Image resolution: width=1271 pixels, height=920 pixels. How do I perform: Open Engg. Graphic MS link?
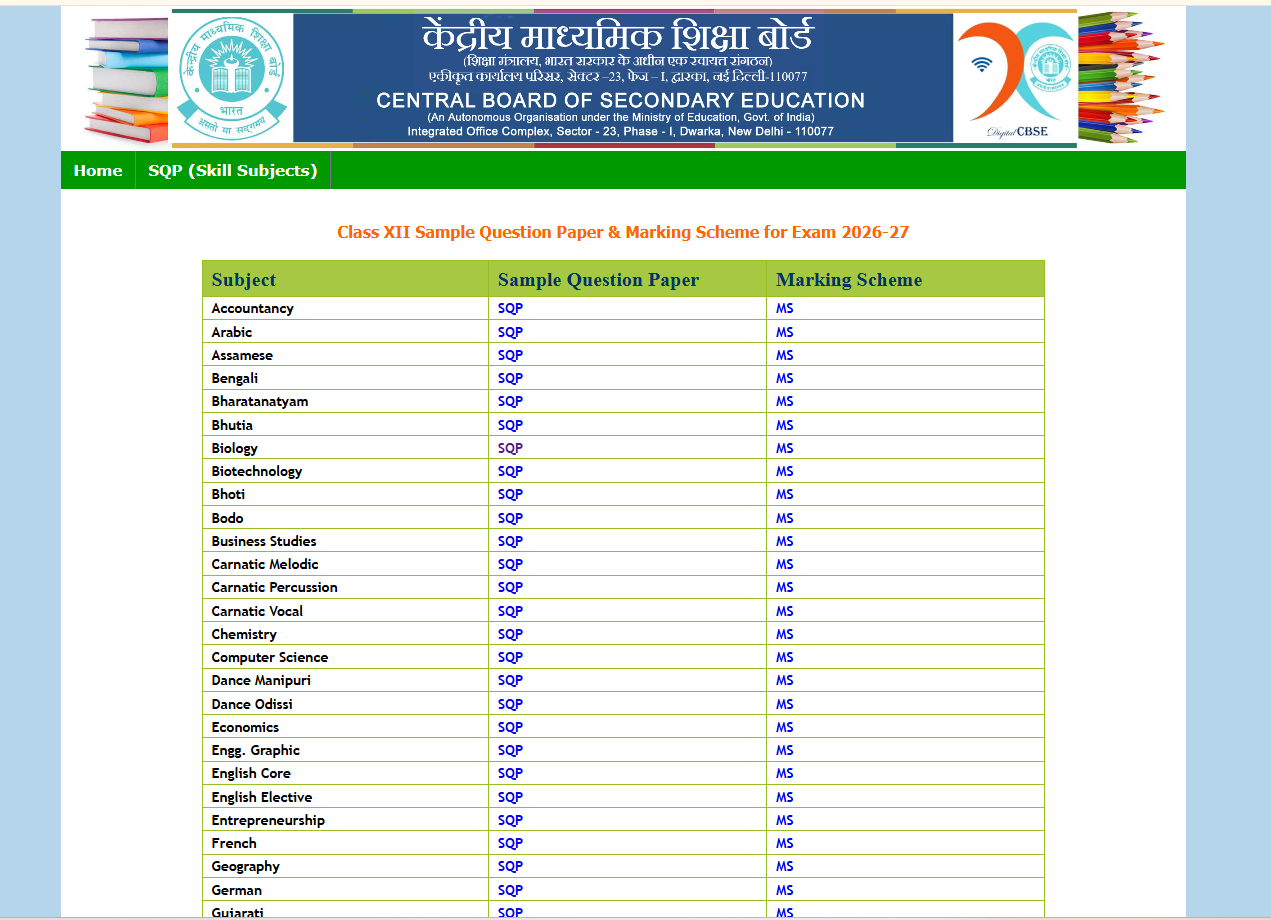tap(785, 750)
